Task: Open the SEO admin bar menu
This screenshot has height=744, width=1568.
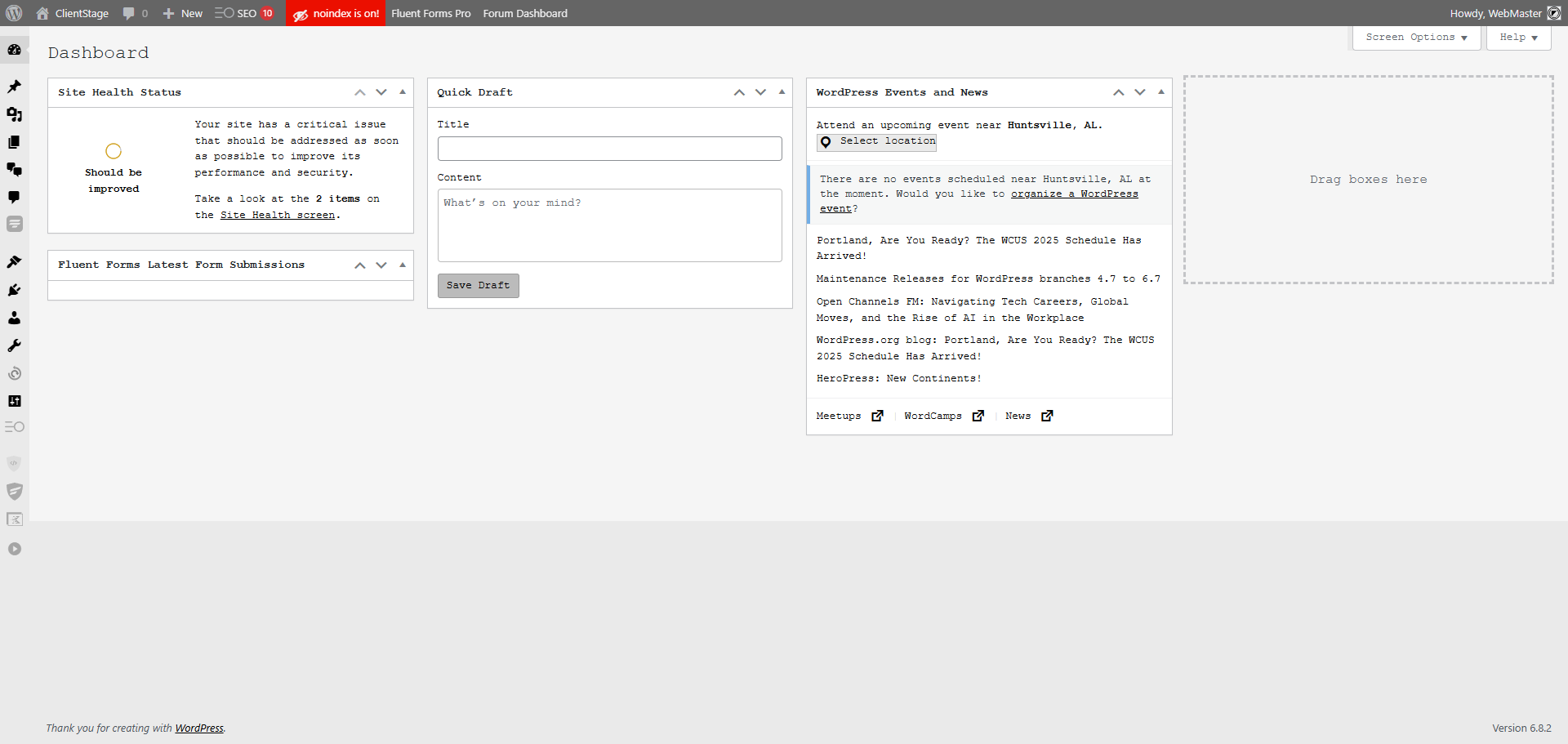Action: 243,13
